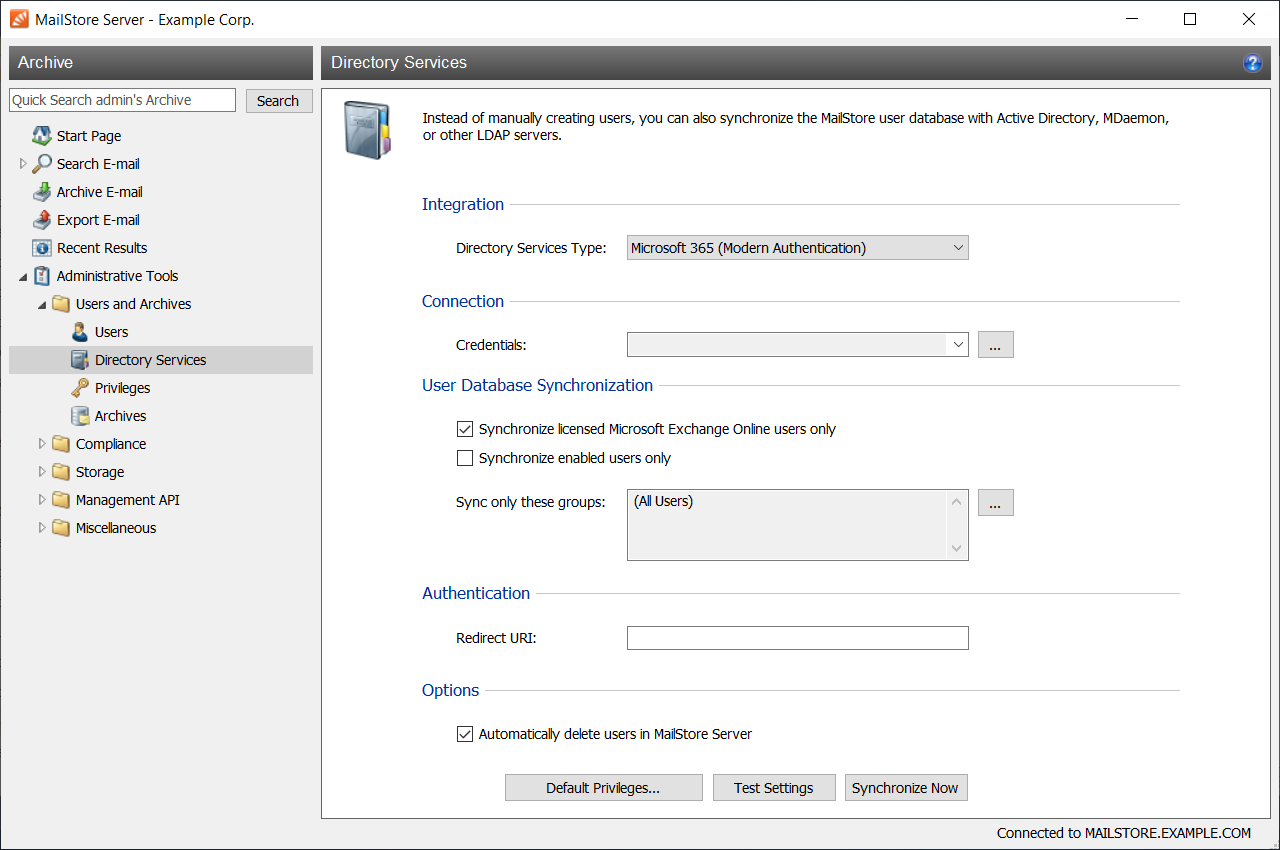The width and height of the screenshot is (1280, 850).
Task: Click the Users person icon
Action: 80,332
